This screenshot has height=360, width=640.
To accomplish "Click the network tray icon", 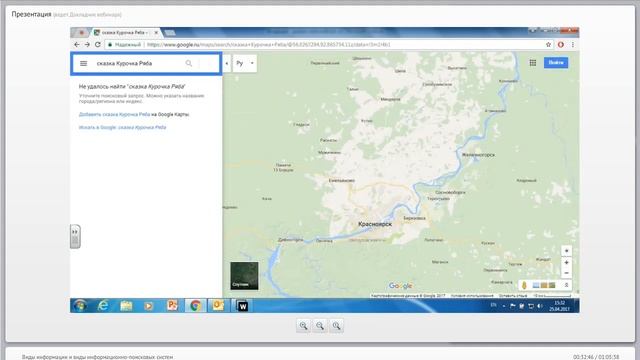I will coord(531,306).
